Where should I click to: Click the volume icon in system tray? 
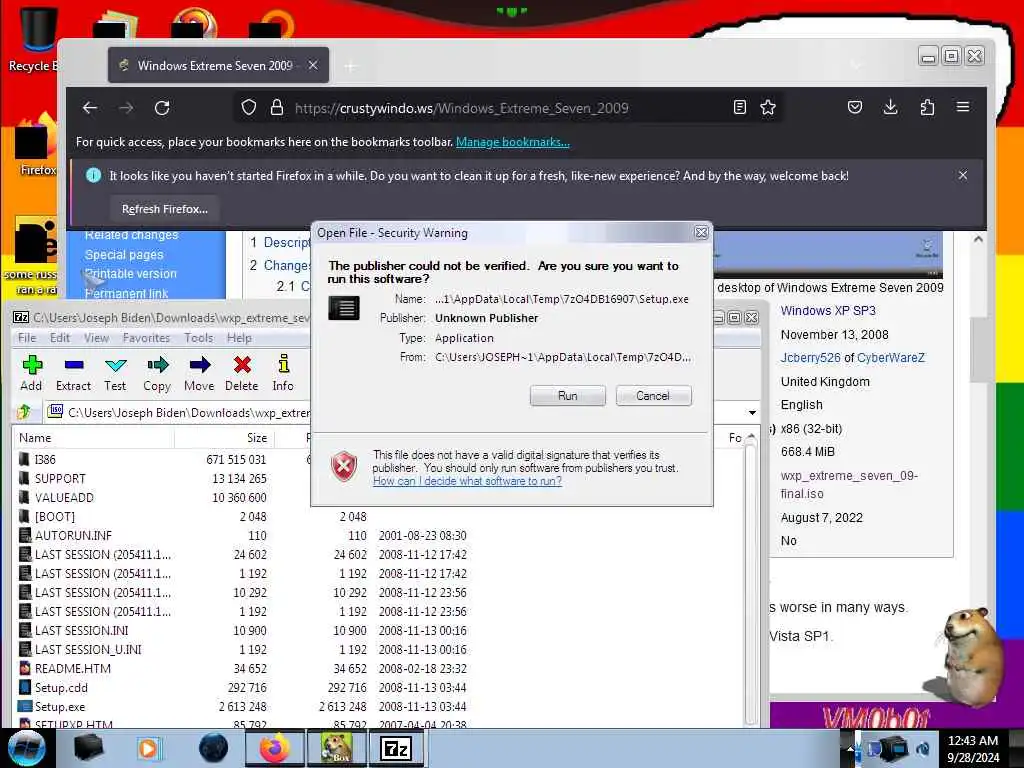[x=923, y=749]
